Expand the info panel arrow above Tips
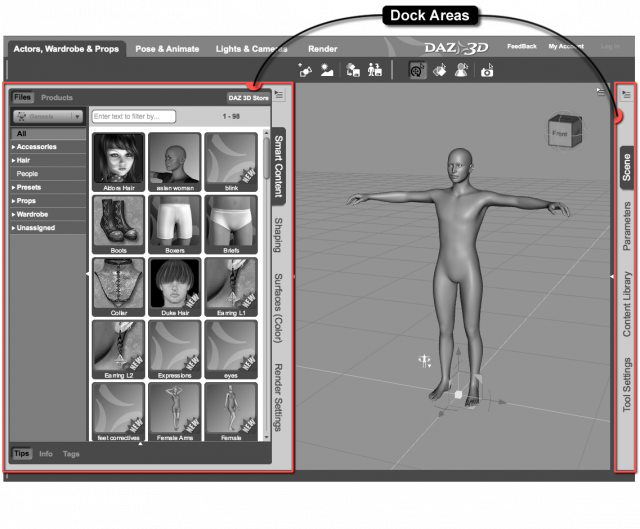 click(140, 443)
